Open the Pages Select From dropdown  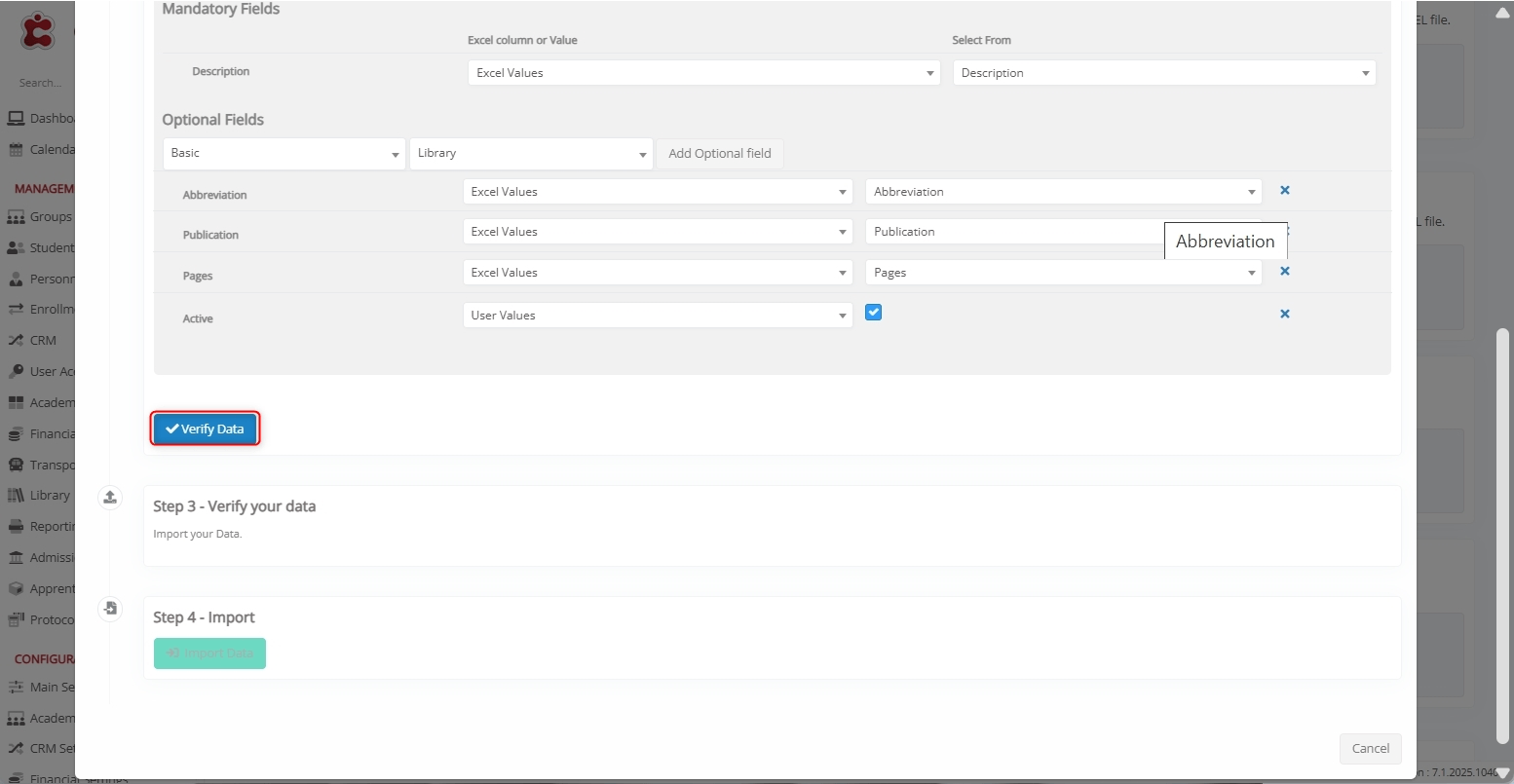point(1062,274)
